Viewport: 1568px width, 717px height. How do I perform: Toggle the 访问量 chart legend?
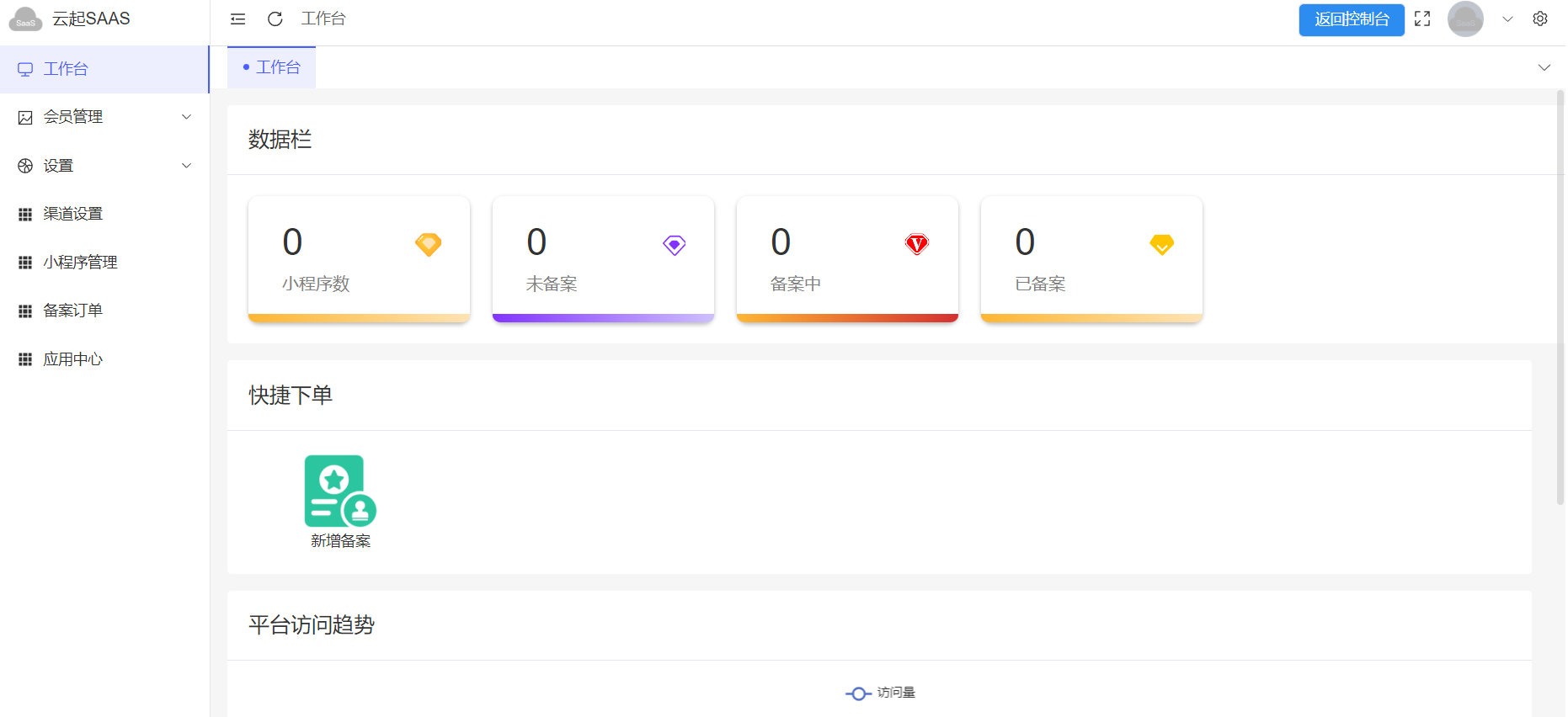point(880,693)
